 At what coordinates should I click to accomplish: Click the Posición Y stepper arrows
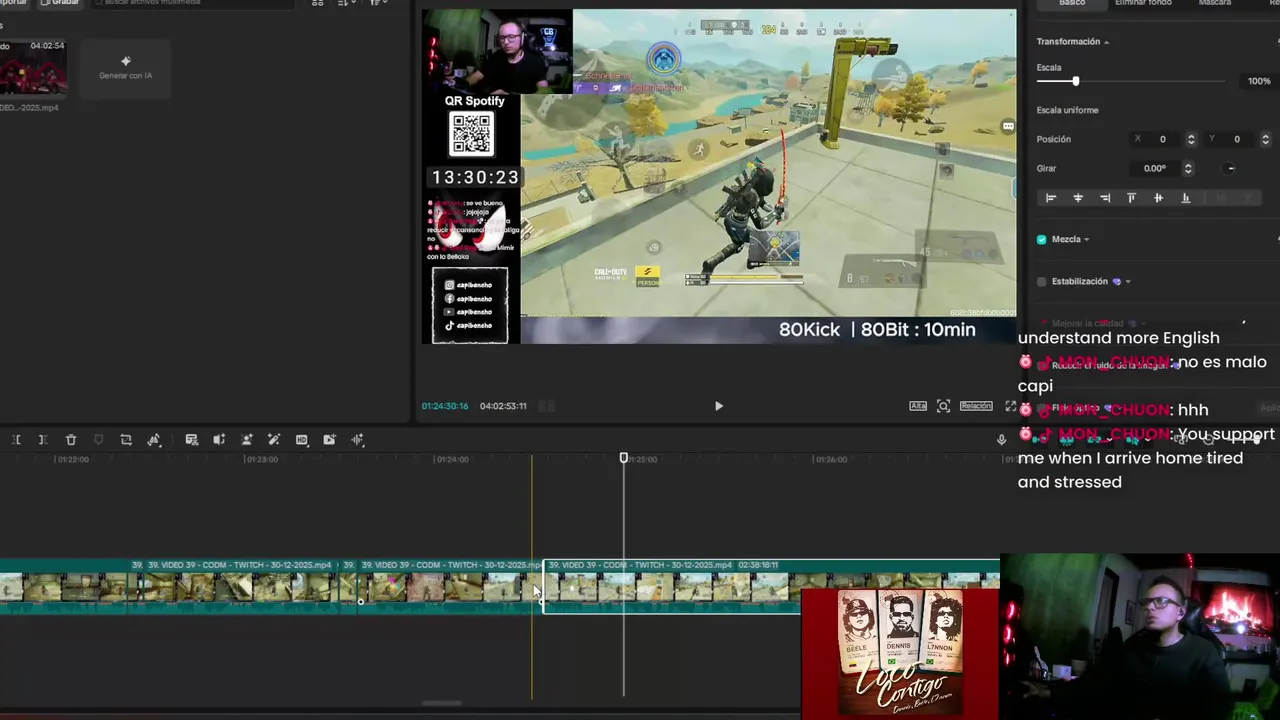[1264, 139]
